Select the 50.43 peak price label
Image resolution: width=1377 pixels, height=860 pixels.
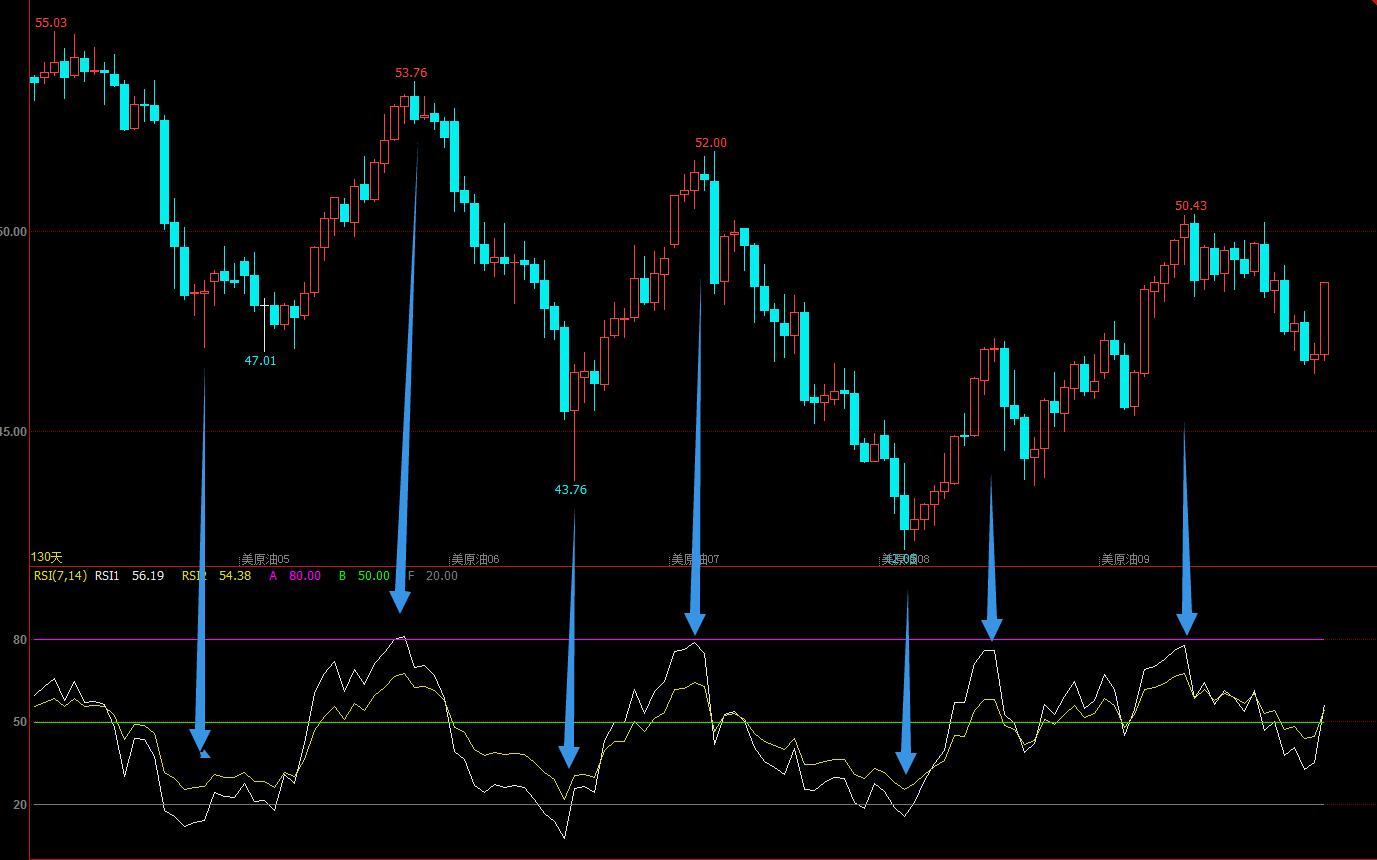point(1191,205)
